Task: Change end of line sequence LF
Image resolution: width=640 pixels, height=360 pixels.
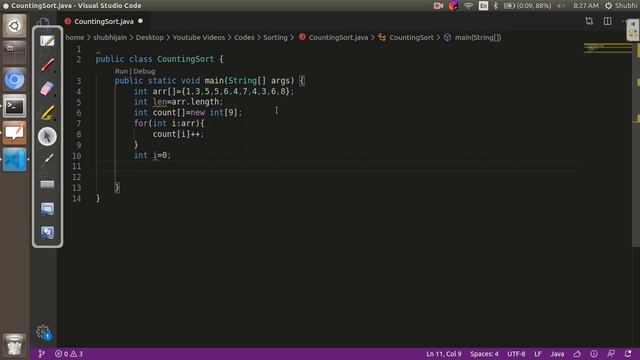Action: click(538, 354)
